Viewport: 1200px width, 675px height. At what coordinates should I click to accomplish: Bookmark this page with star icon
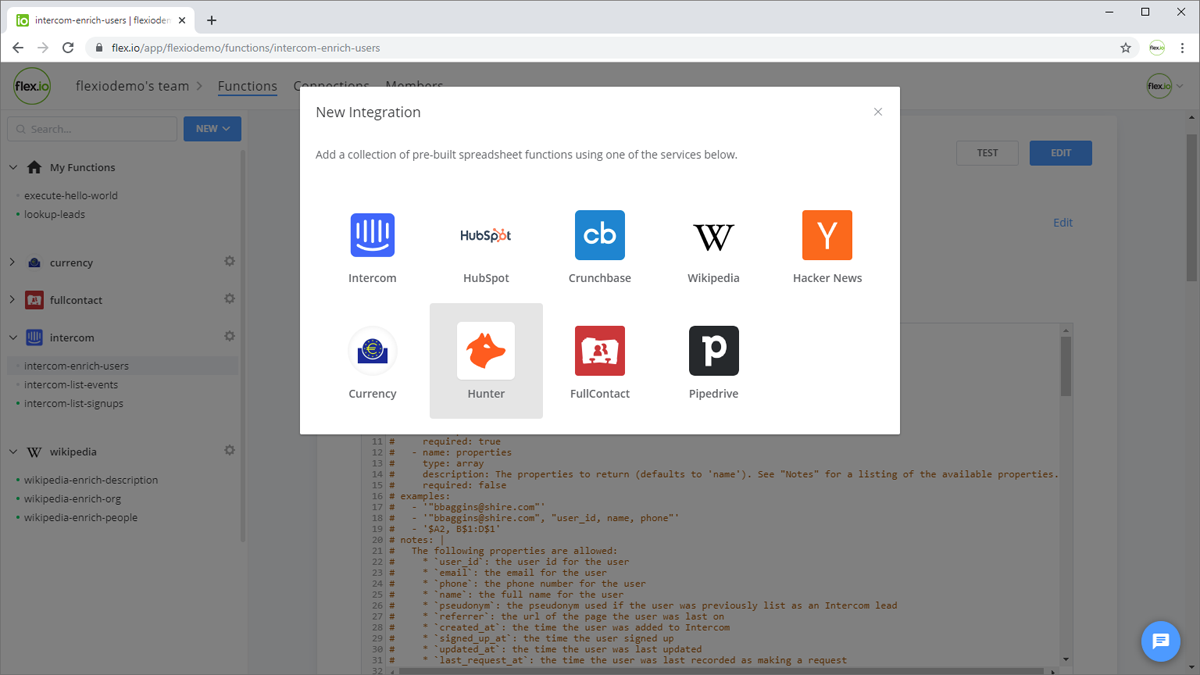tap(1126, 47)
